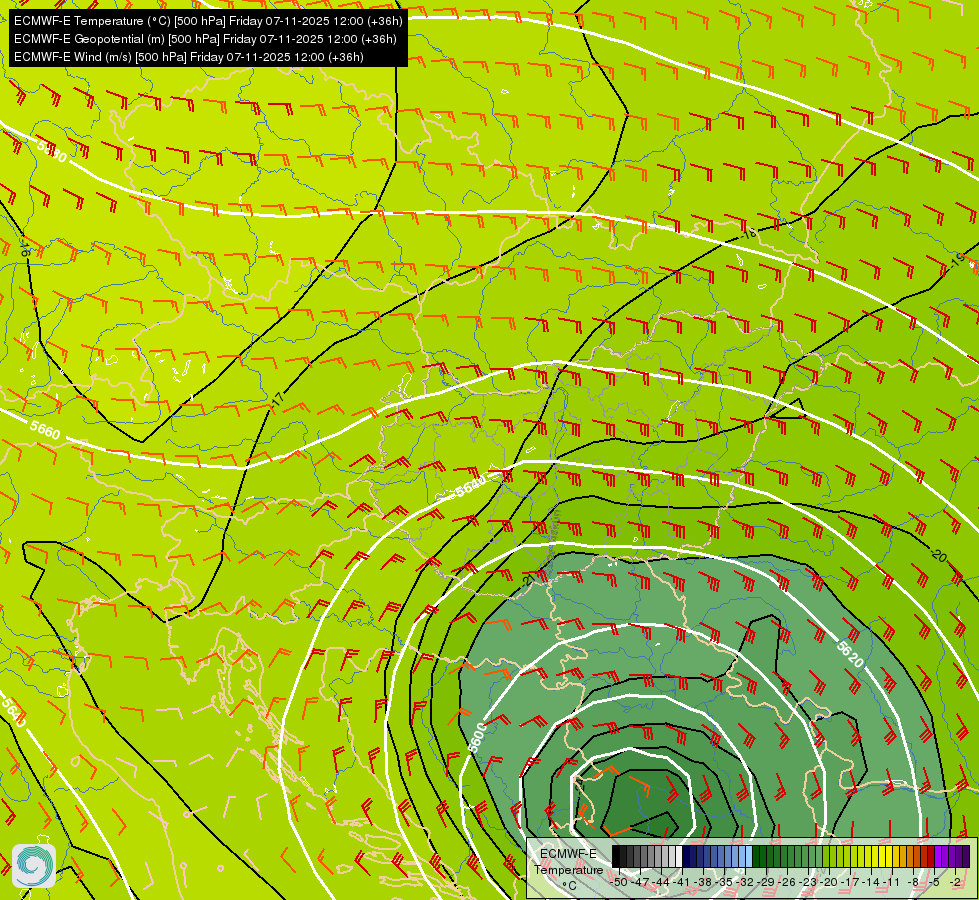
Task: Click the -47 legend tick value
Action: point(641,882)
